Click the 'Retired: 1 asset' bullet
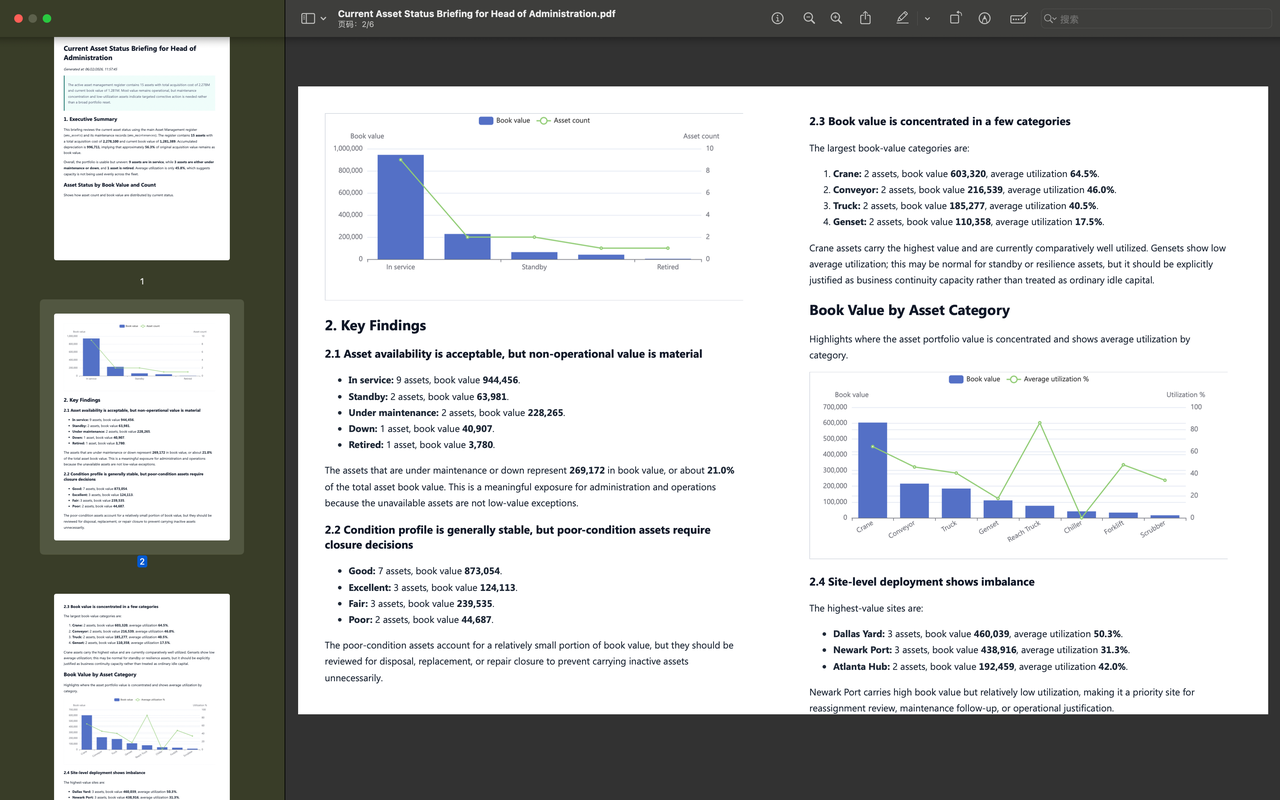This screenshot has height=800, width=1280. tap(421, 445)
